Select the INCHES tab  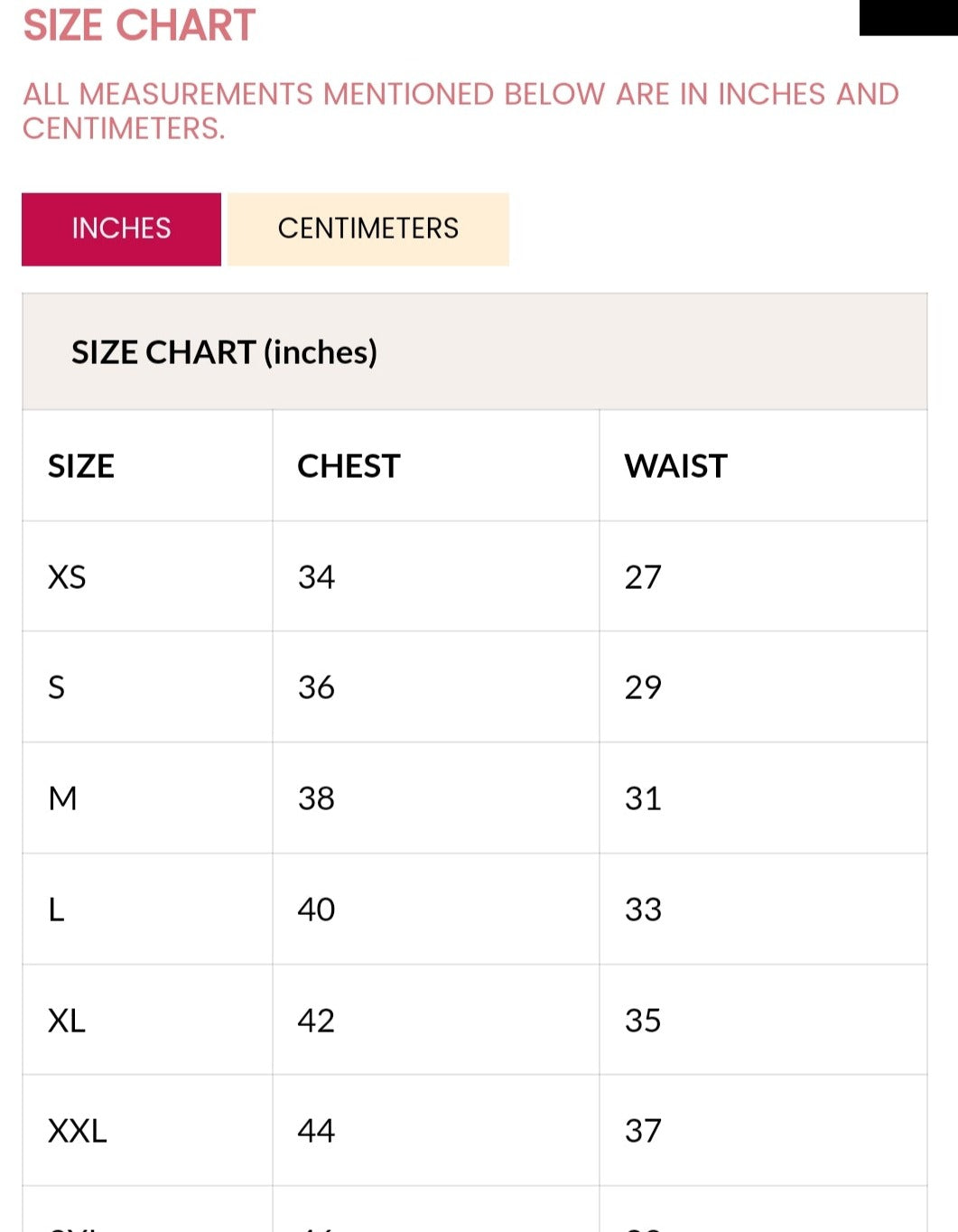pyautogui.click(x=121, y=229)
